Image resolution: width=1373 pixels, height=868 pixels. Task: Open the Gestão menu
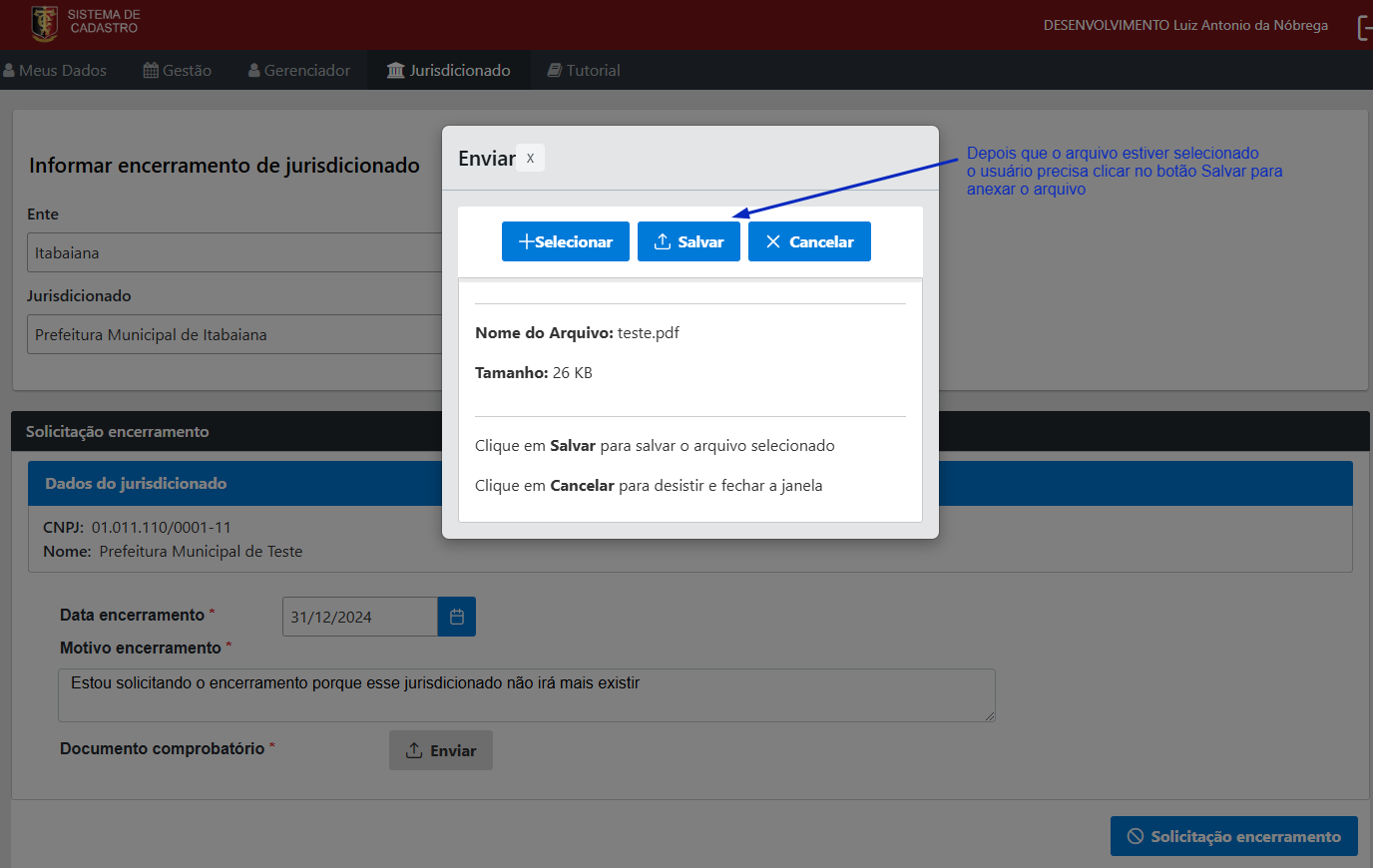pos(178,70)
